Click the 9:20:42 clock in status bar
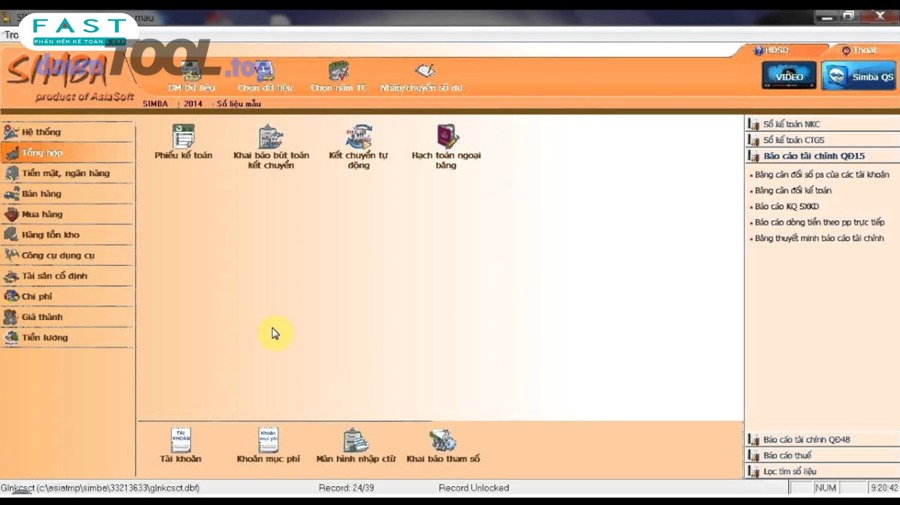Screen dimensions: 900x505 point(884,488)
